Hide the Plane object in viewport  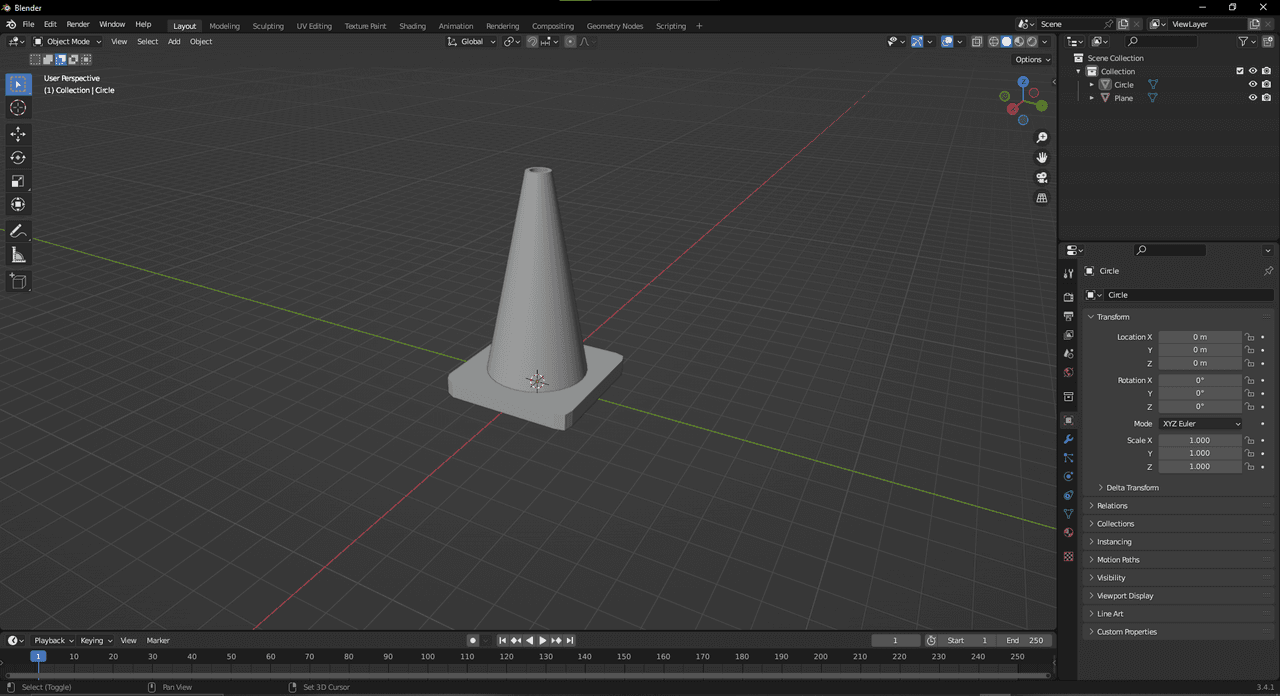coord(1252,98)
